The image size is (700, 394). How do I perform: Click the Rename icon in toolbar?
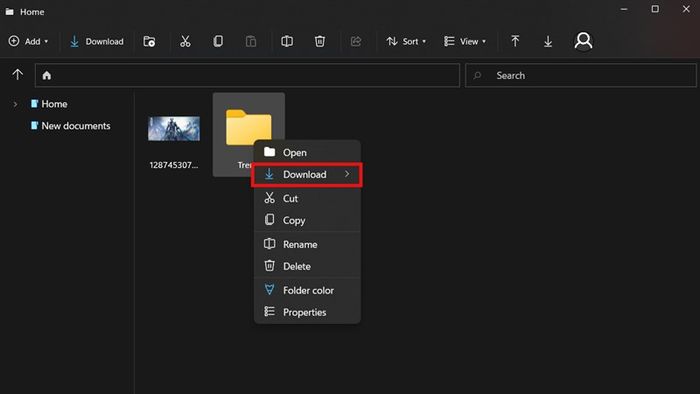coord(287,41)
